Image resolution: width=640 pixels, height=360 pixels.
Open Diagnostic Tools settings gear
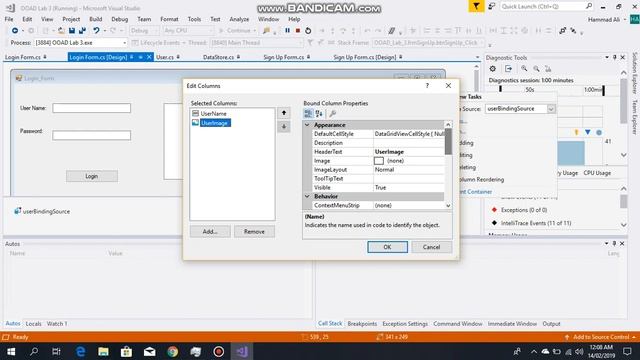pyautogui.click(x=493, y=69)
